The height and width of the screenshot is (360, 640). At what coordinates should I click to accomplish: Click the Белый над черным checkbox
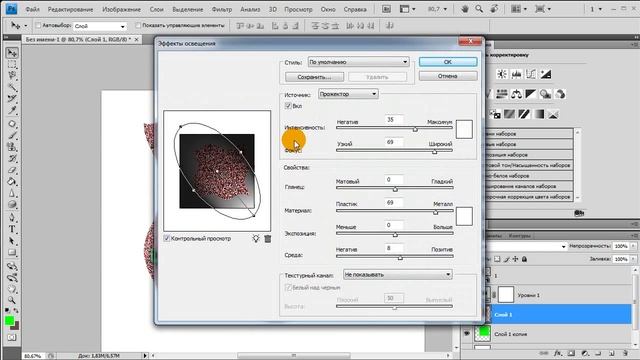tap(288, 287)
